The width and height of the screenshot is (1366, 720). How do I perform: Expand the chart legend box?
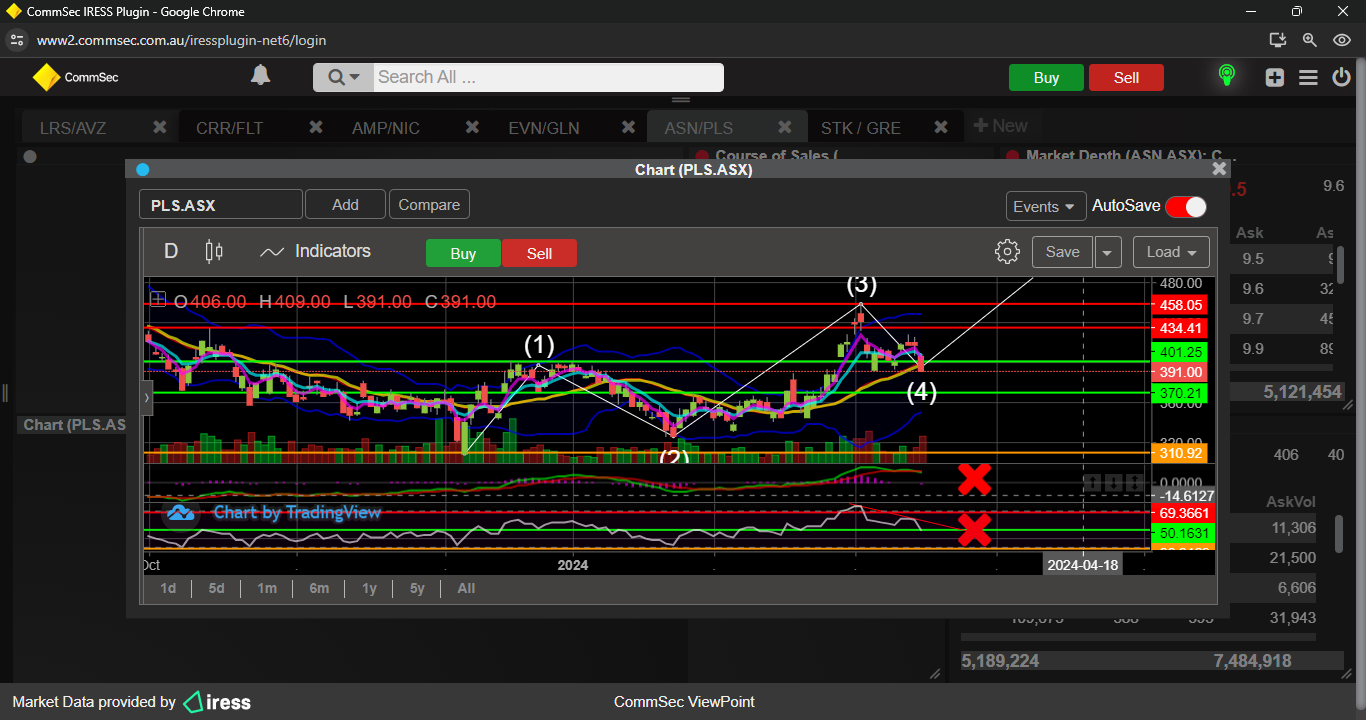click(x=158, y=299)
